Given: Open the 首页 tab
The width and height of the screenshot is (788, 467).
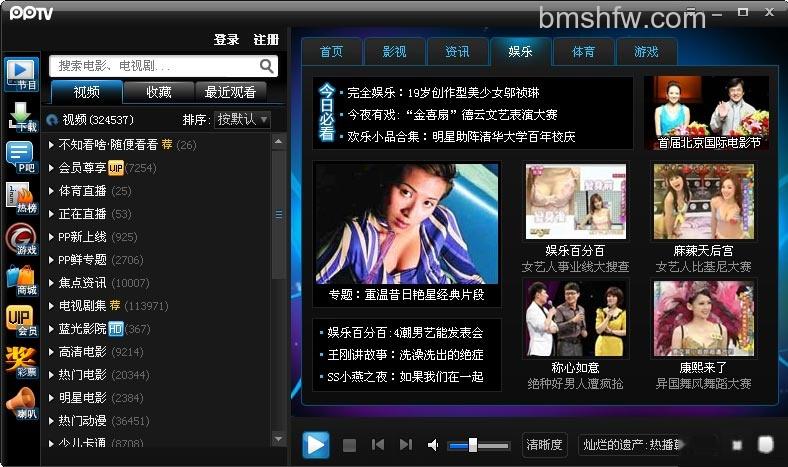Looking at the screenshot, I should point(332,52).
